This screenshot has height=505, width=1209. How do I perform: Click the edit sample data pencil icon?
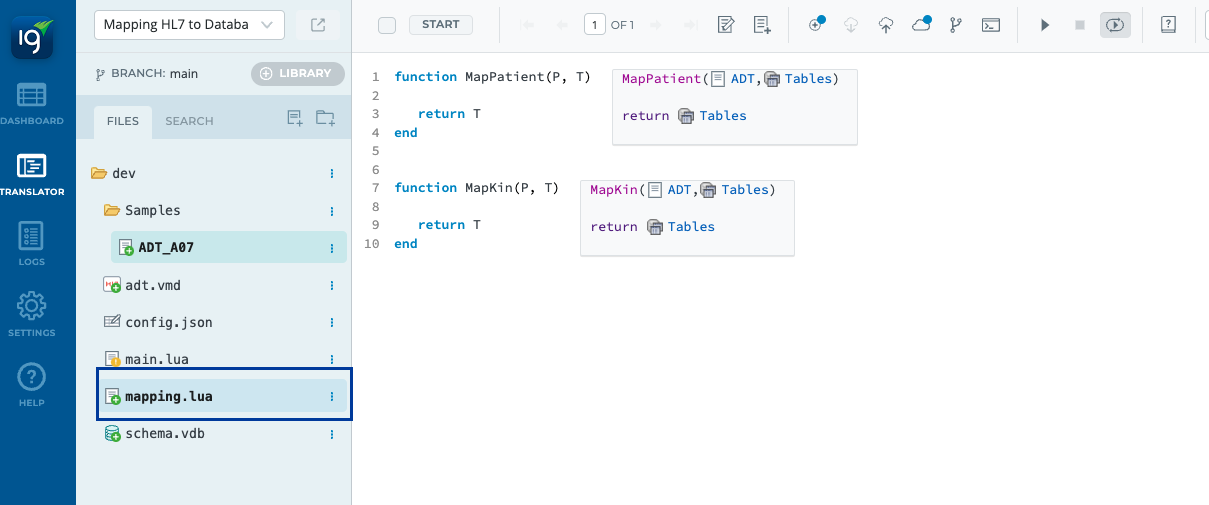tap(727, 25)
